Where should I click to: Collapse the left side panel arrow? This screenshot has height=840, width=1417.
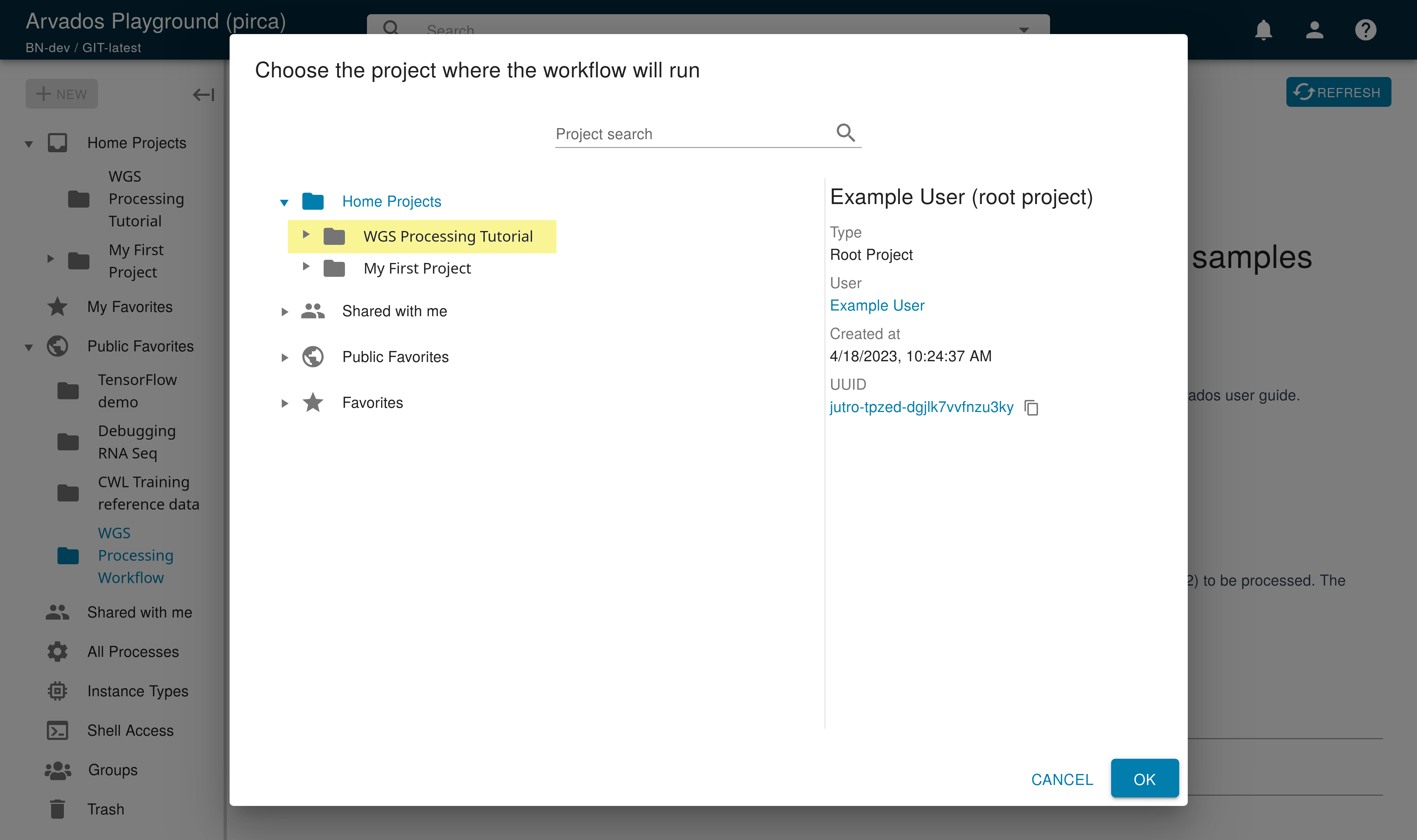click(203, 94)
